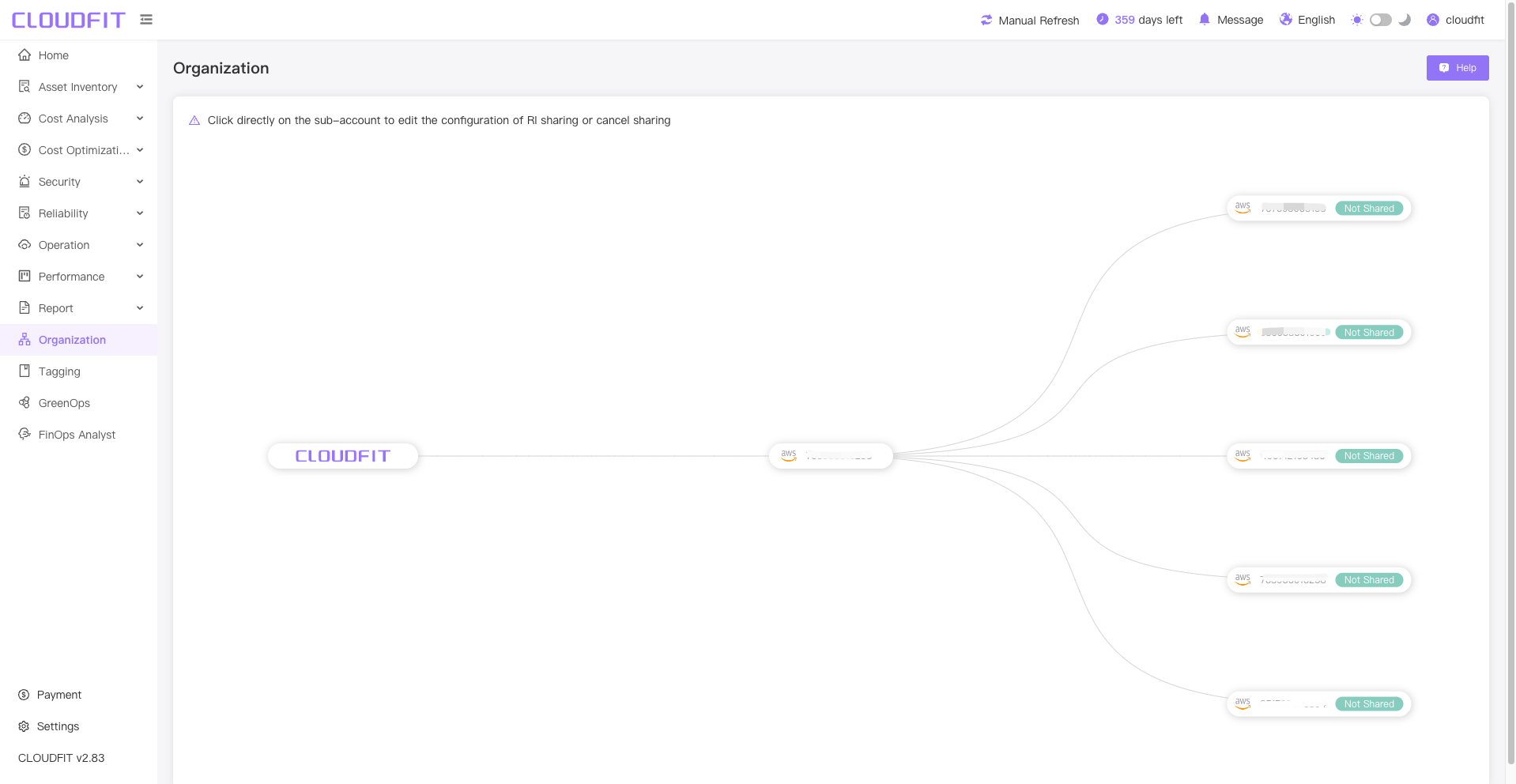This screenshot has width=1516, height=784.
Task: Click the Asset Inventory icon
Action: tap(25, 86)
